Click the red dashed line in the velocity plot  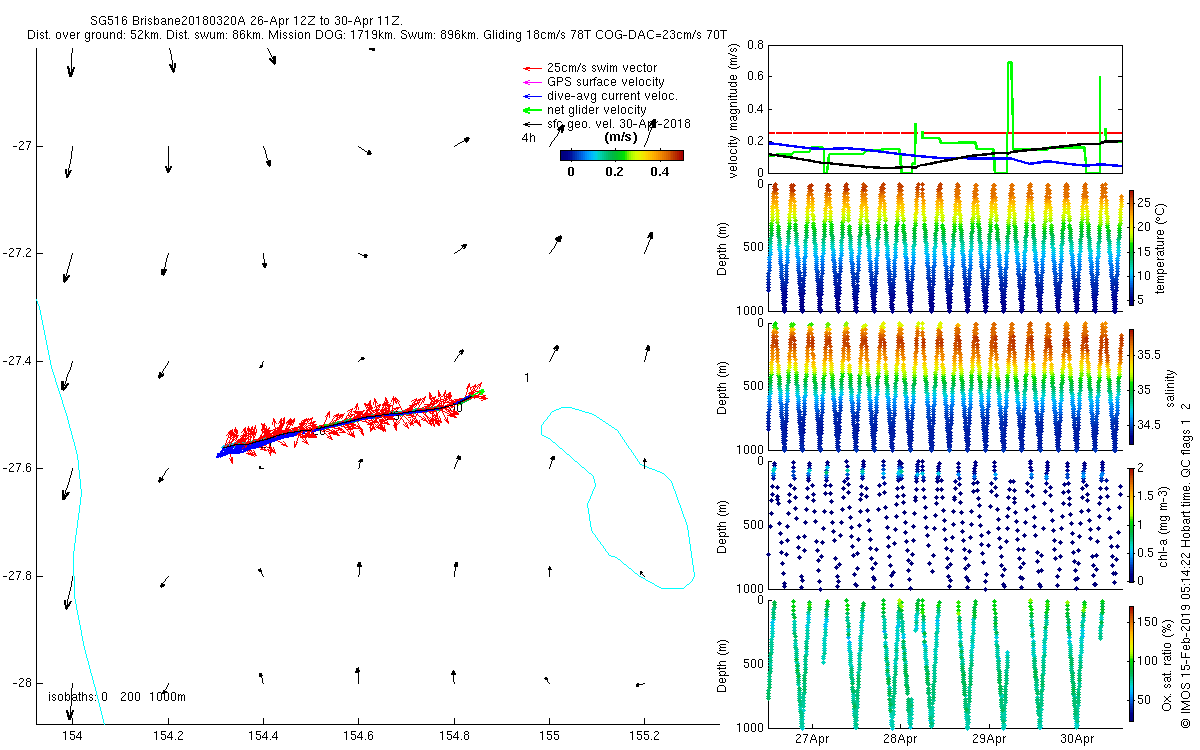[945, 133]
